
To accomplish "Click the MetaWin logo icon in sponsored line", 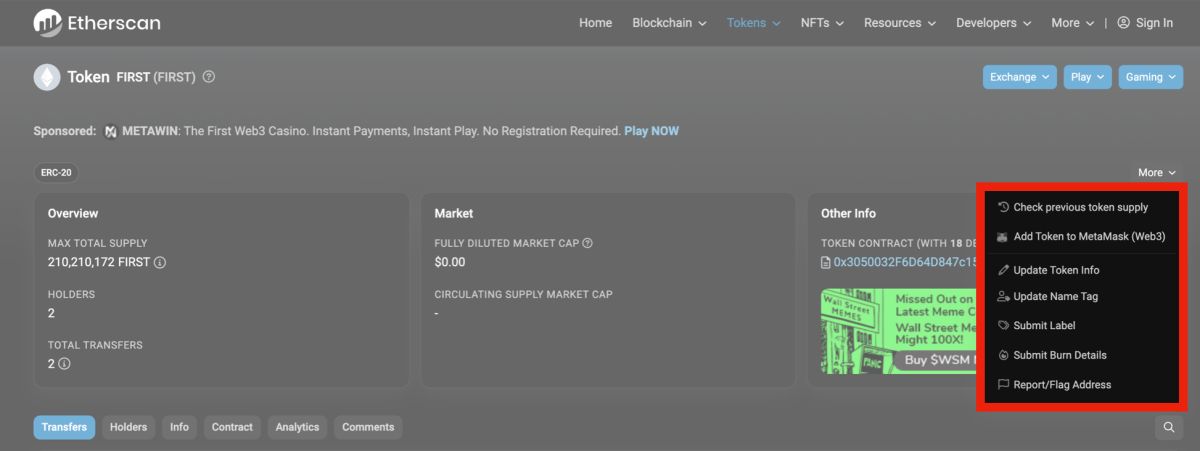I will (111, 132).
